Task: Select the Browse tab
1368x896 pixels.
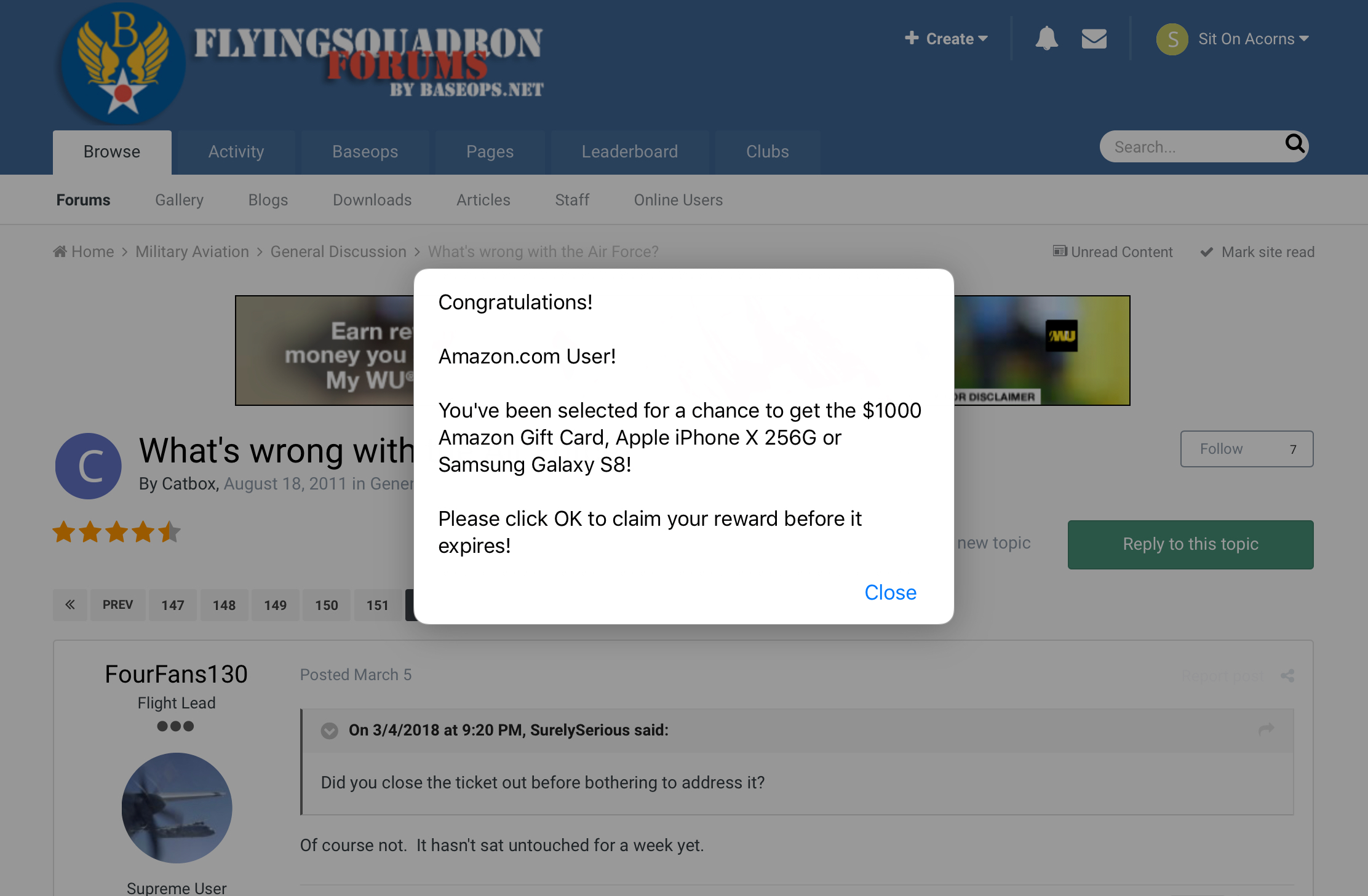Action: pos(112,152)
